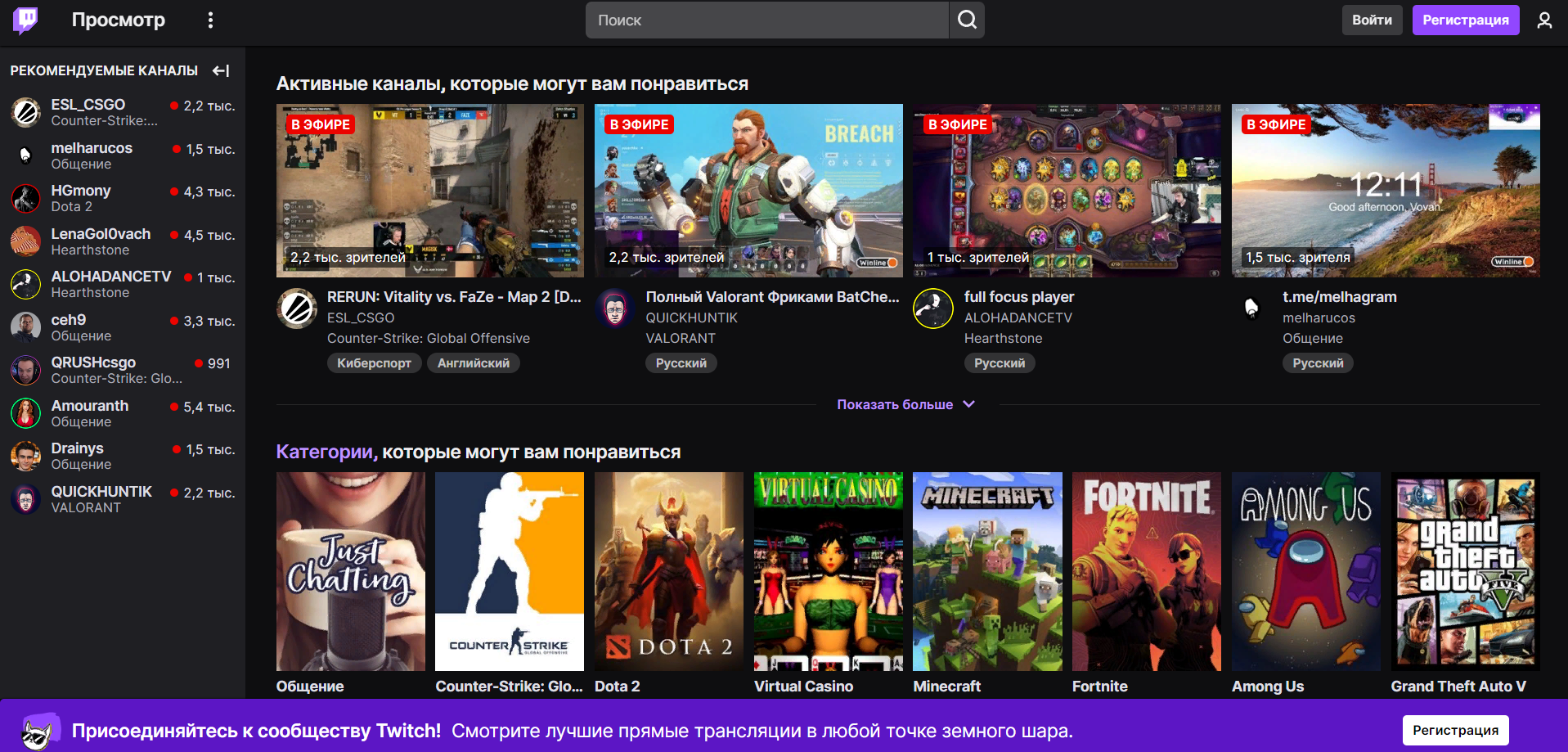Click melharucos avatar beside t.me/melhagram title
The width and height of the screenshot is (1568, 752).
click(1252, 308)
